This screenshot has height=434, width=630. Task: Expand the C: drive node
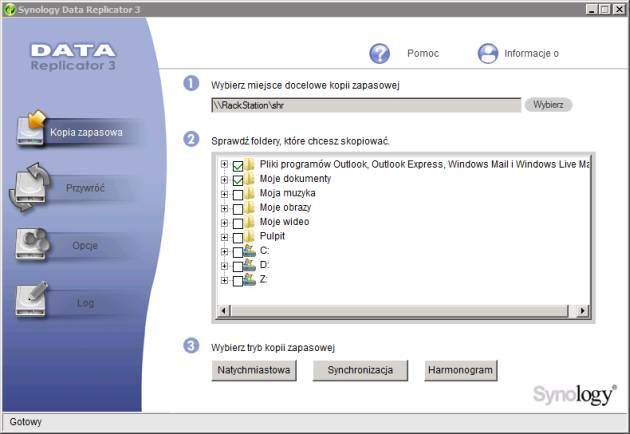[224, 252]
